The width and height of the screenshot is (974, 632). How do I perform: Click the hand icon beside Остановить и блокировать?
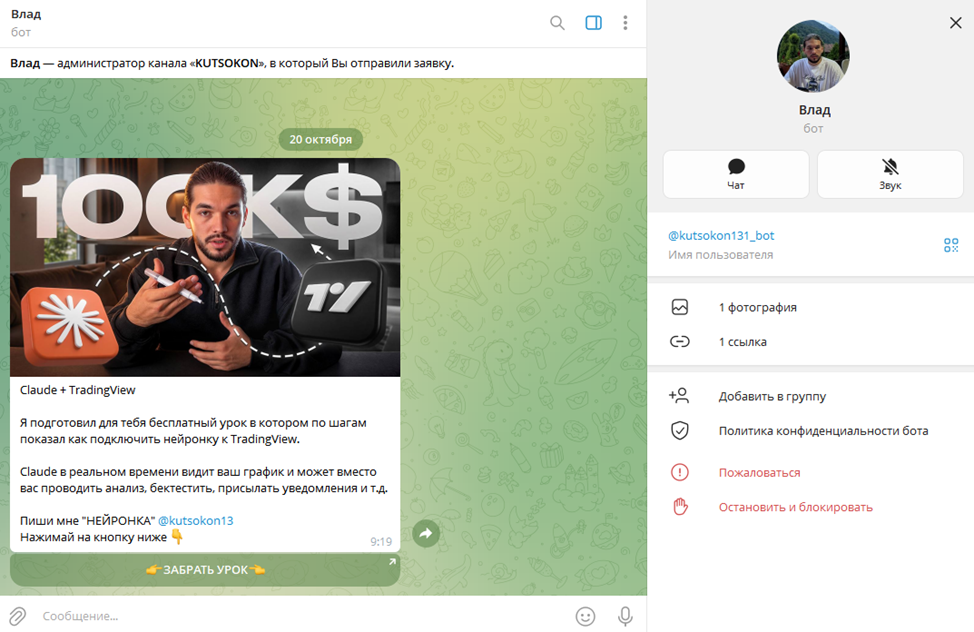pyautogui.click(x=680, y=507)
